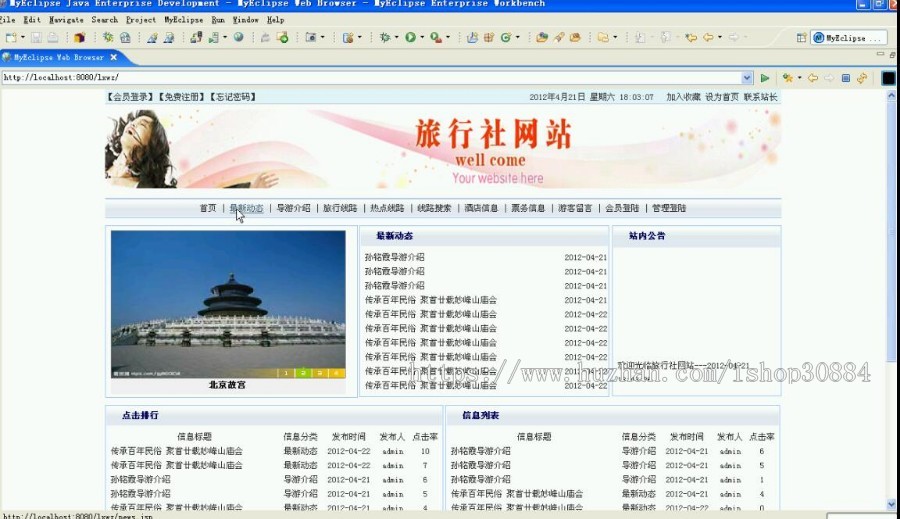Click the deploy server application icon

point(196,38)
